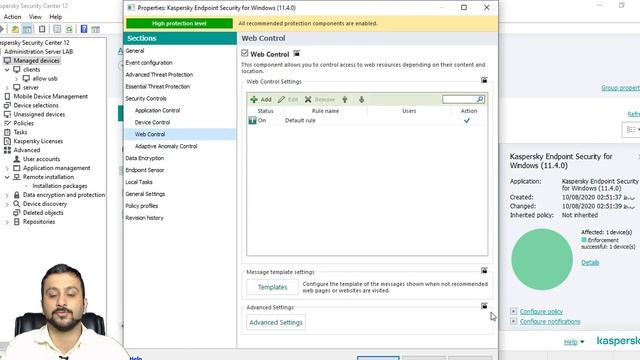640x360 pixels.
Task: Select Adaptive Anomaly Control subsection
Action: [166, 146]
